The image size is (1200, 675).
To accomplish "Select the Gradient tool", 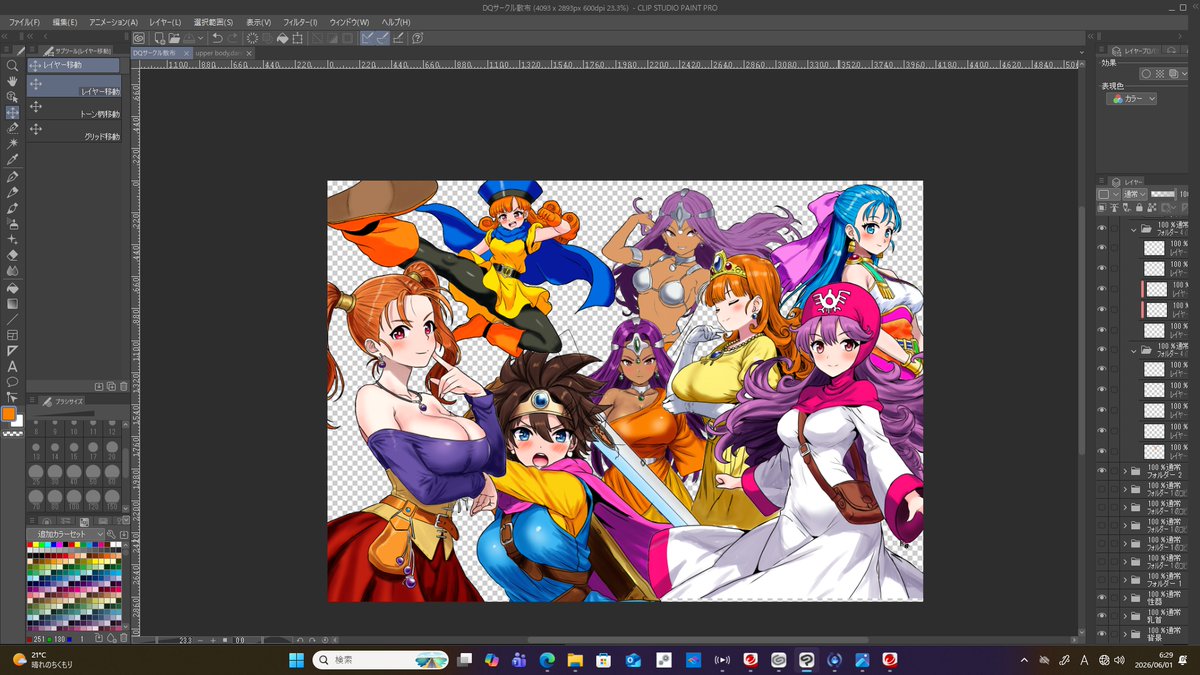I will click(12, 303).
